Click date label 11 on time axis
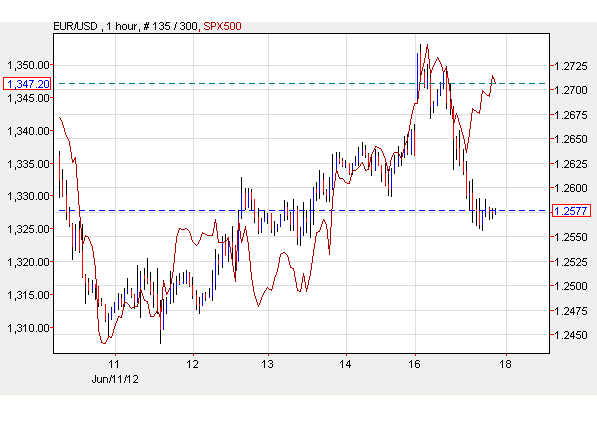Viewport: 597px width, 426px height. coord(114,364)
